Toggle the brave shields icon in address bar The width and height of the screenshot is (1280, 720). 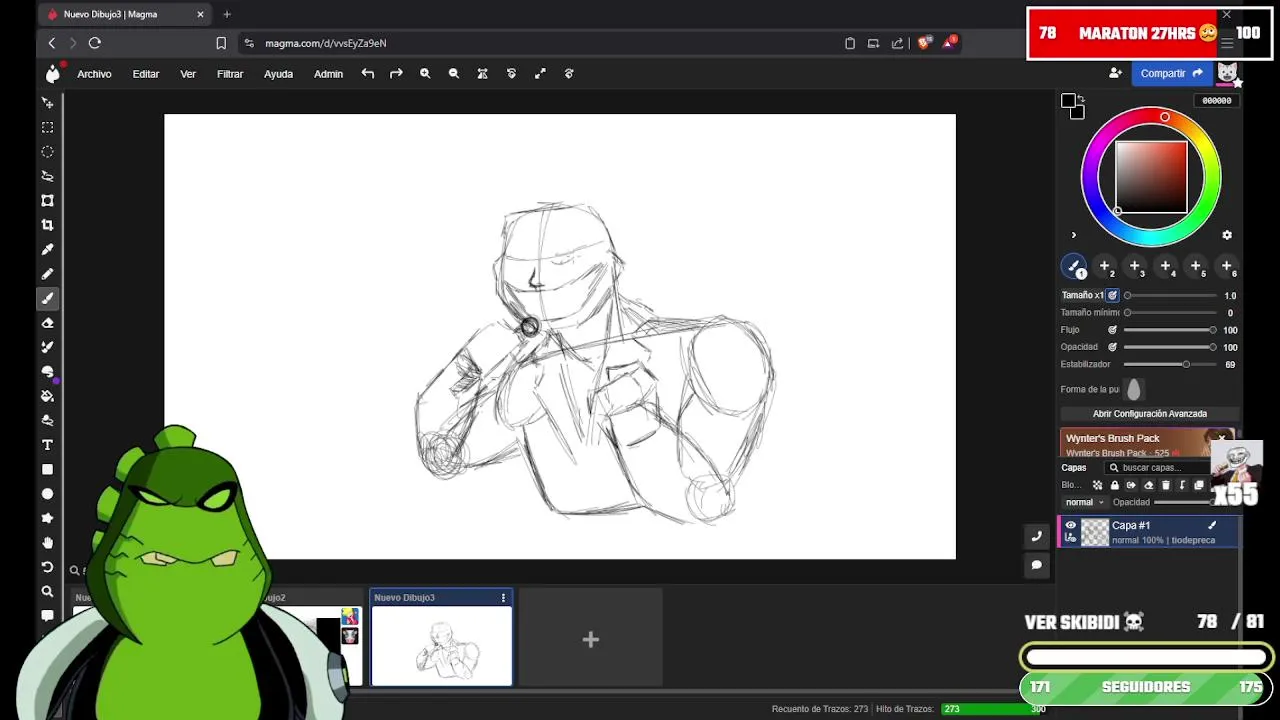[x=923, y=43]
